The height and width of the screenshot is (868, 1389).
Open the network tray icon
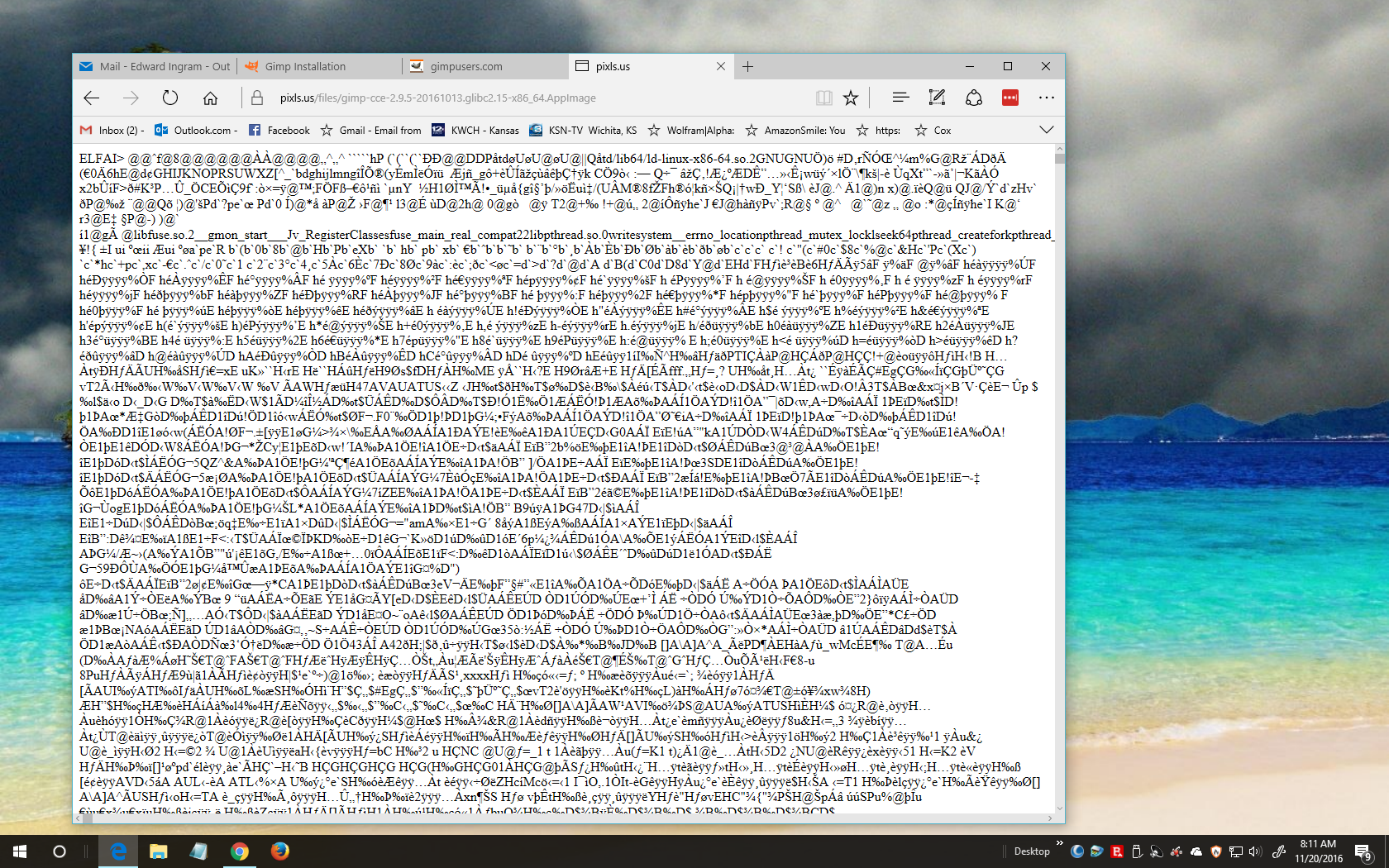click(1236, 851)
